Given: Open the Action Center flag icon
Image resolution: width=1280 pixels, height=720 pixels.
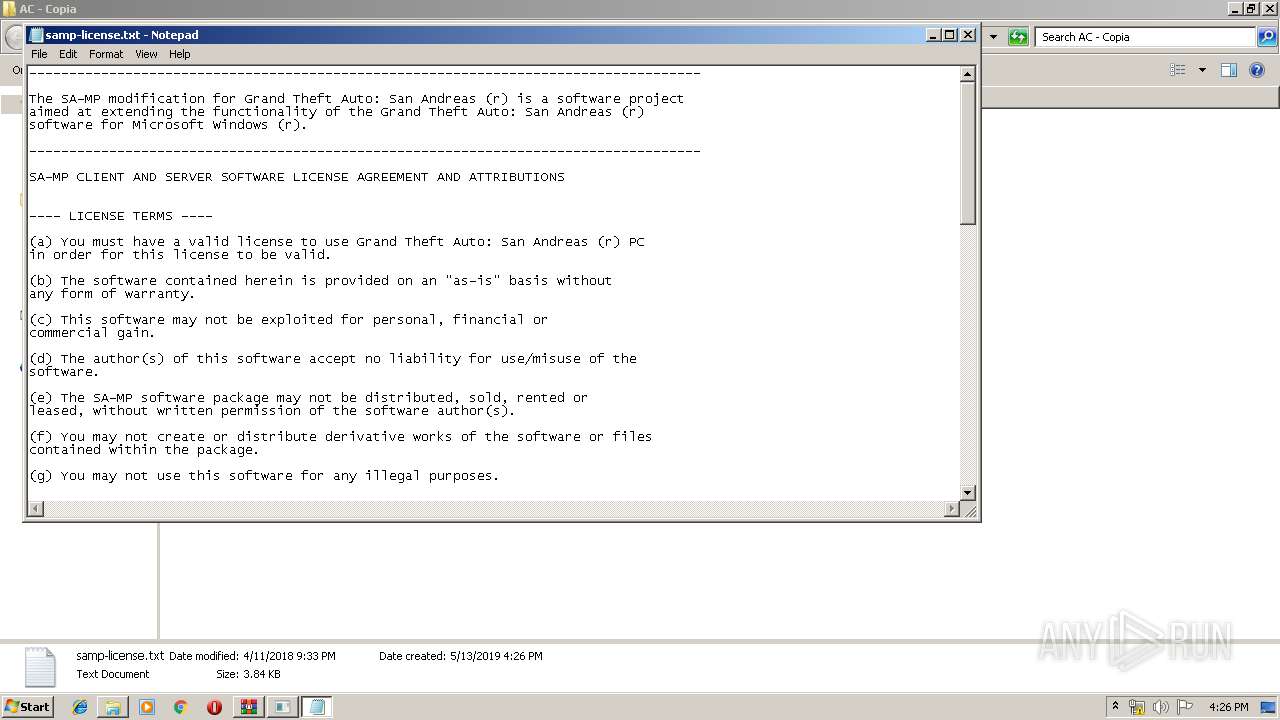Looking at the screenshot, I should point(1185,707).
